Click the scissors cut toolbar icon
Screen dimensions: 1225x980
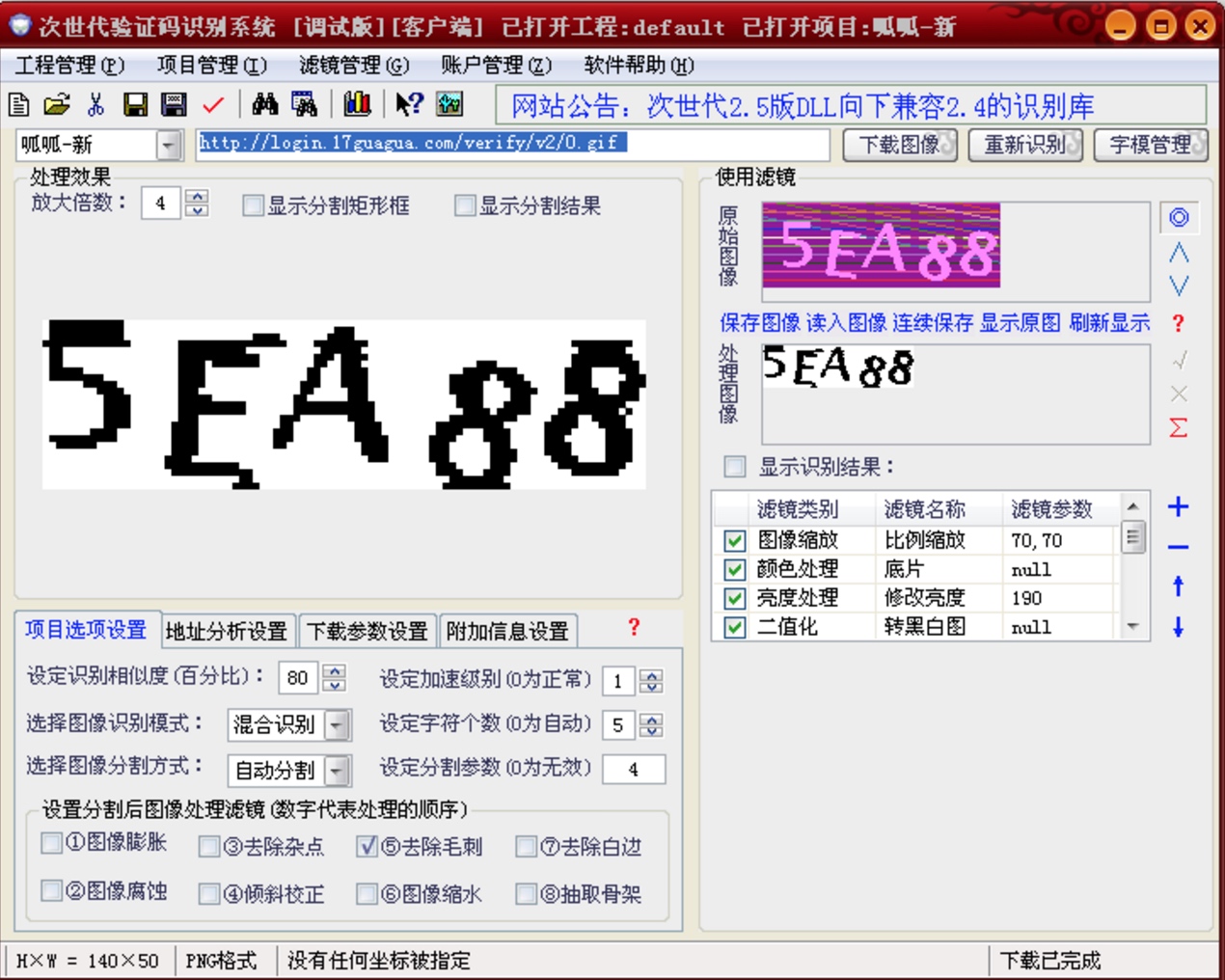[x=95, y=104]
